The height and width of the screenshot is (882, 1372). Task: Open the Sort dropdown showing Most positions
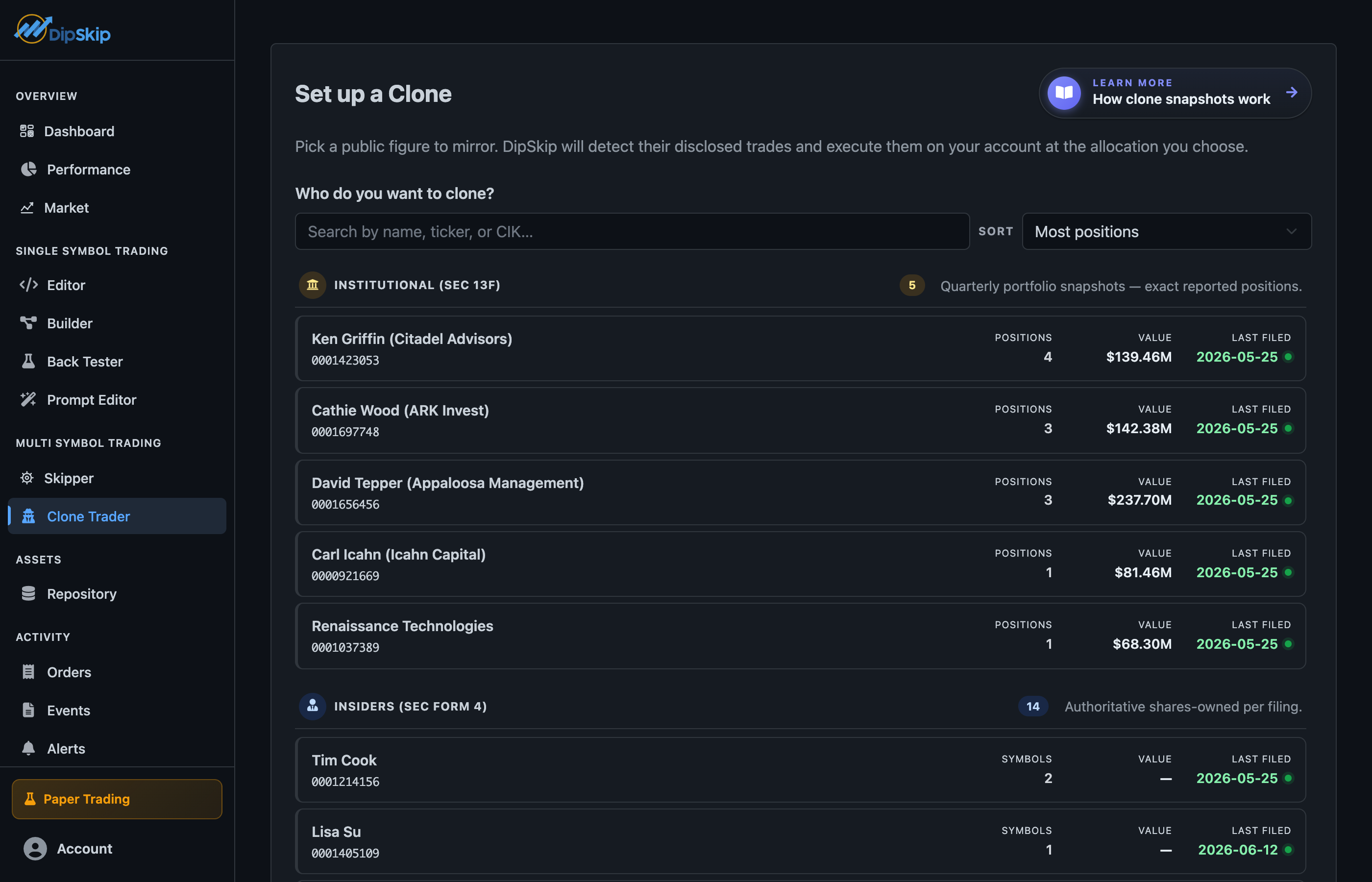(x=1166, y=231)
